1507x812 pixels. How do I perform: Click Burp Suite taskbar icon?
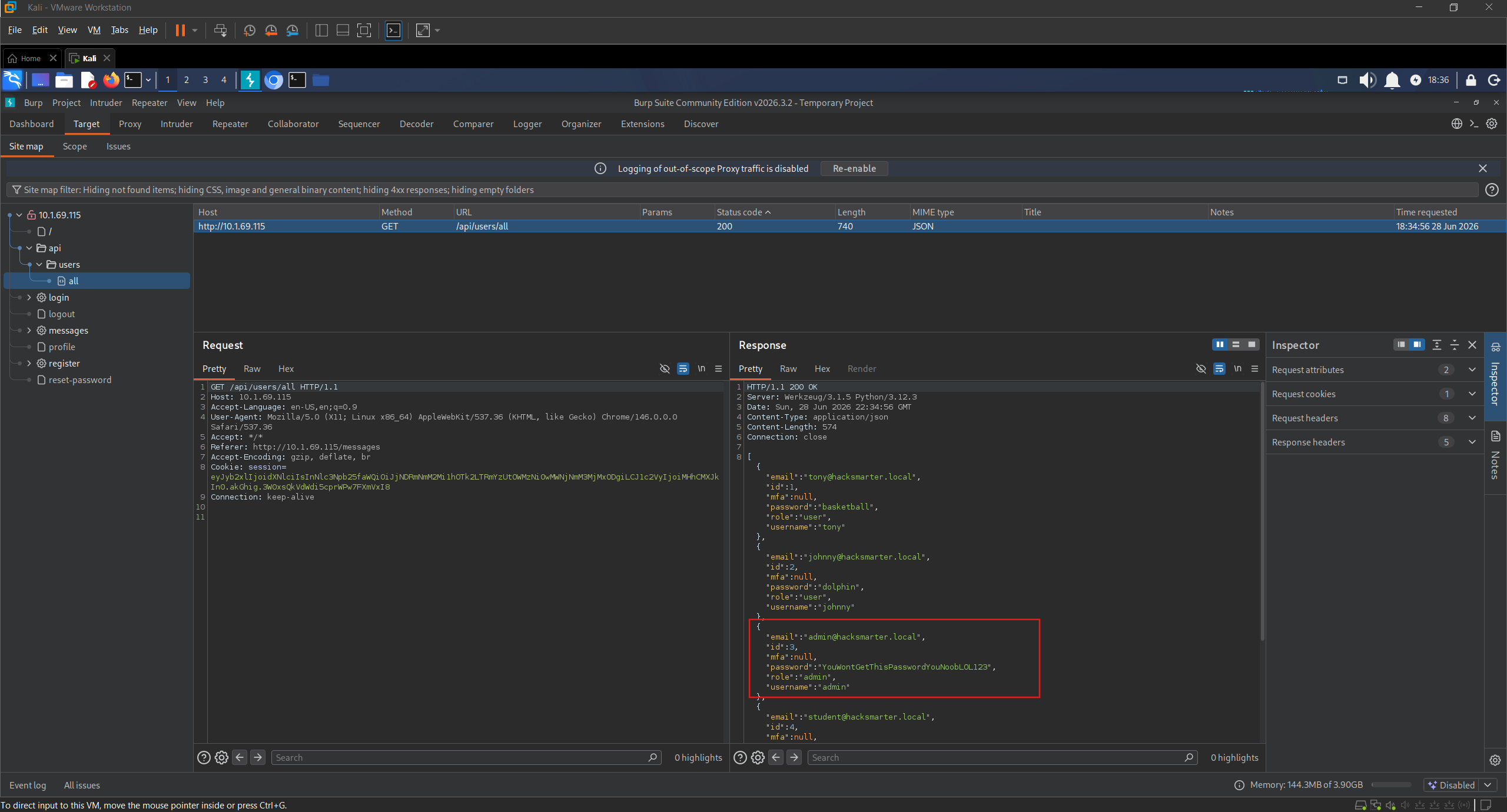click(250, 80)
